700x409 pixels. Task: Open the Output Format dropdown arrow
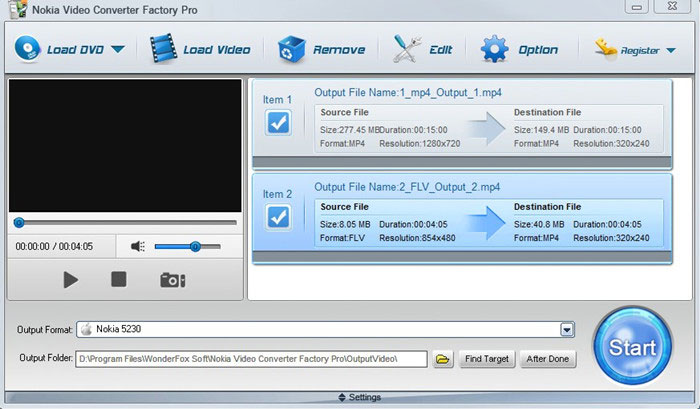[x=567, y=330]
